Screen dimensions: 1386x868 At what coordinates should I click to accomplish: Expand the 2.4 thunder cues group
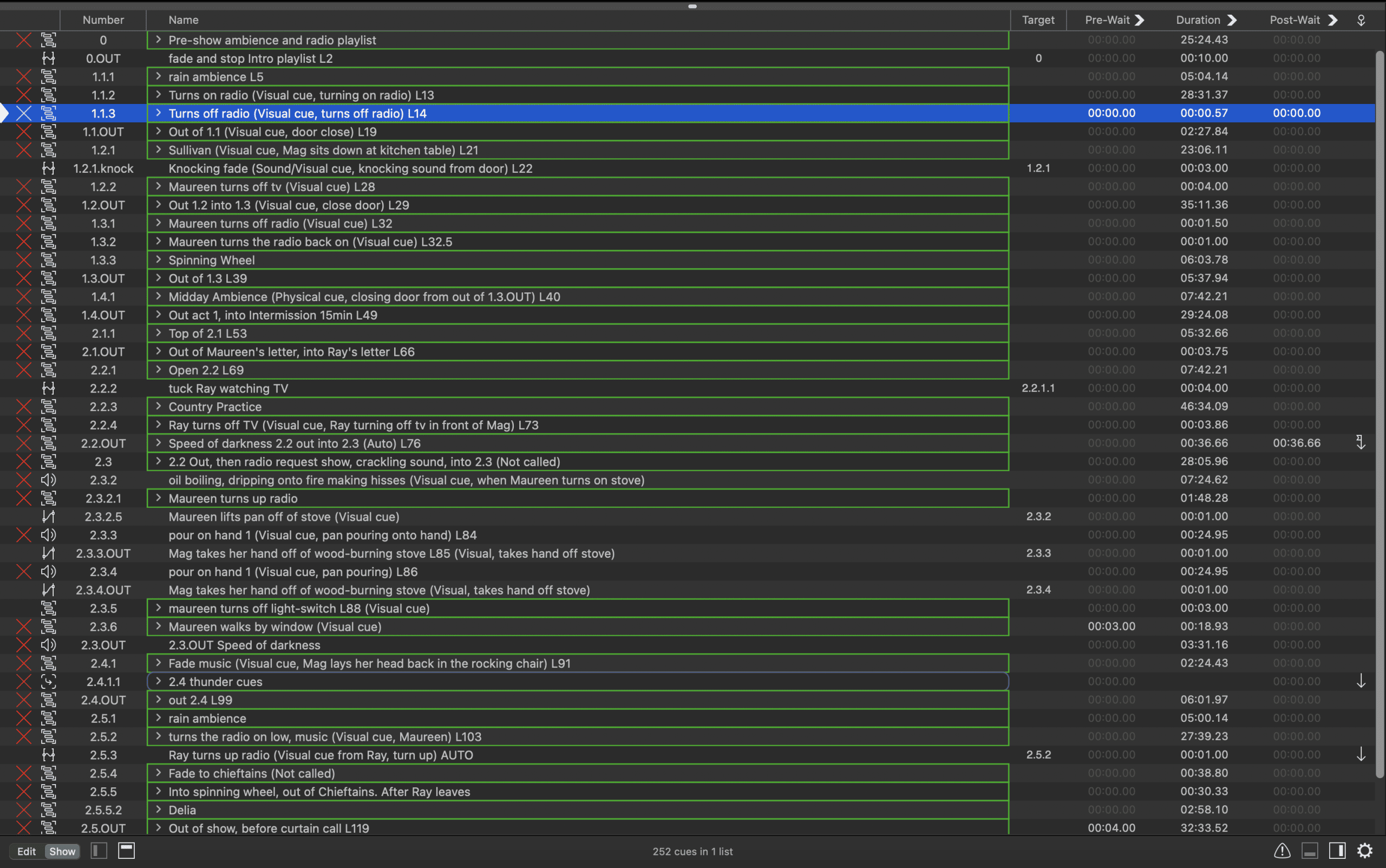pos(159,681)
